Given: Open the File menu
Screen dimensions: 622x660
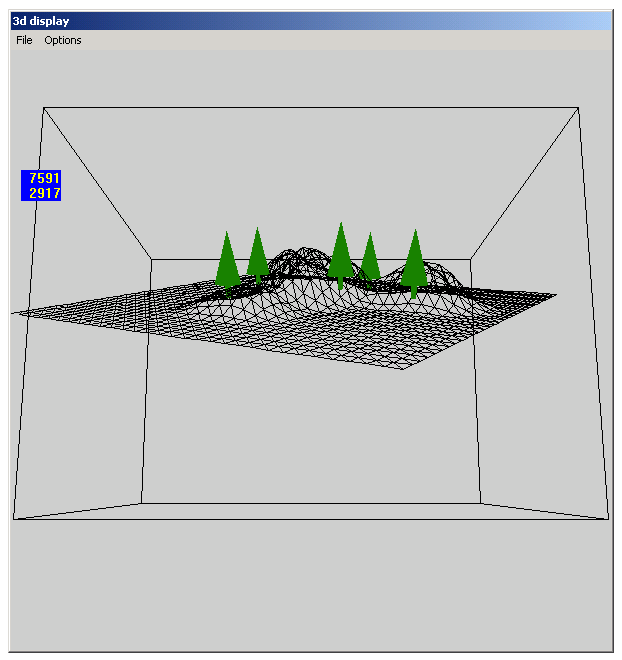Looking at the screenshot, I should pos(24,40).
